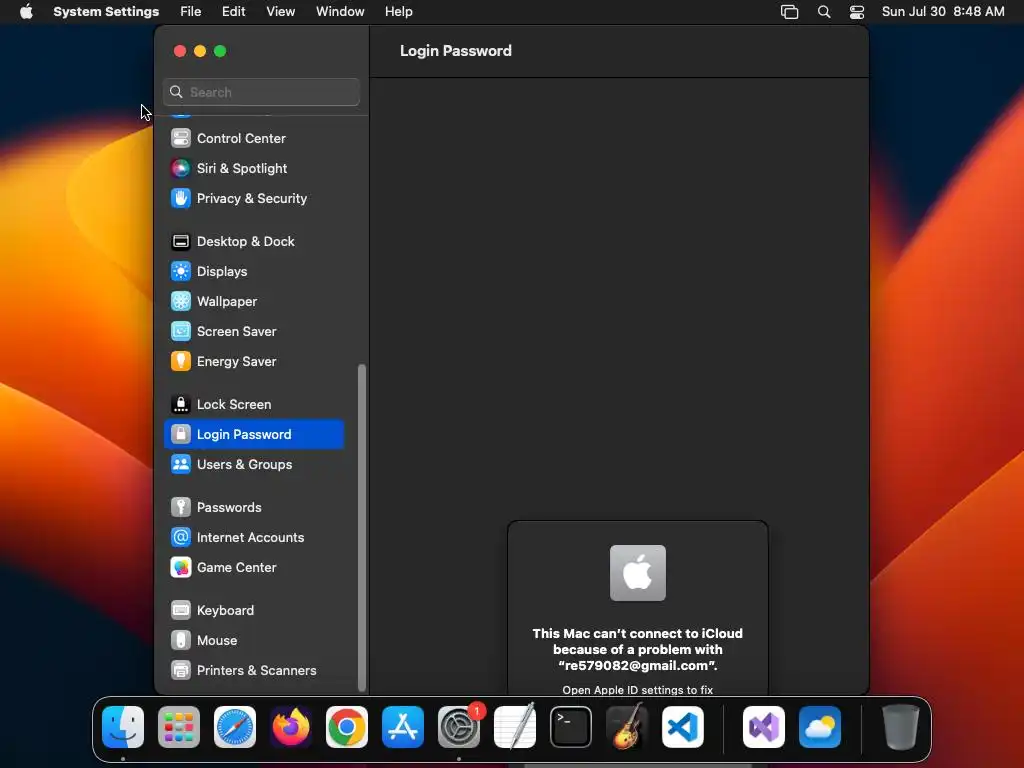Open Game Center settings
This screenshot has width=1024, height=768.
coord(254,568)
